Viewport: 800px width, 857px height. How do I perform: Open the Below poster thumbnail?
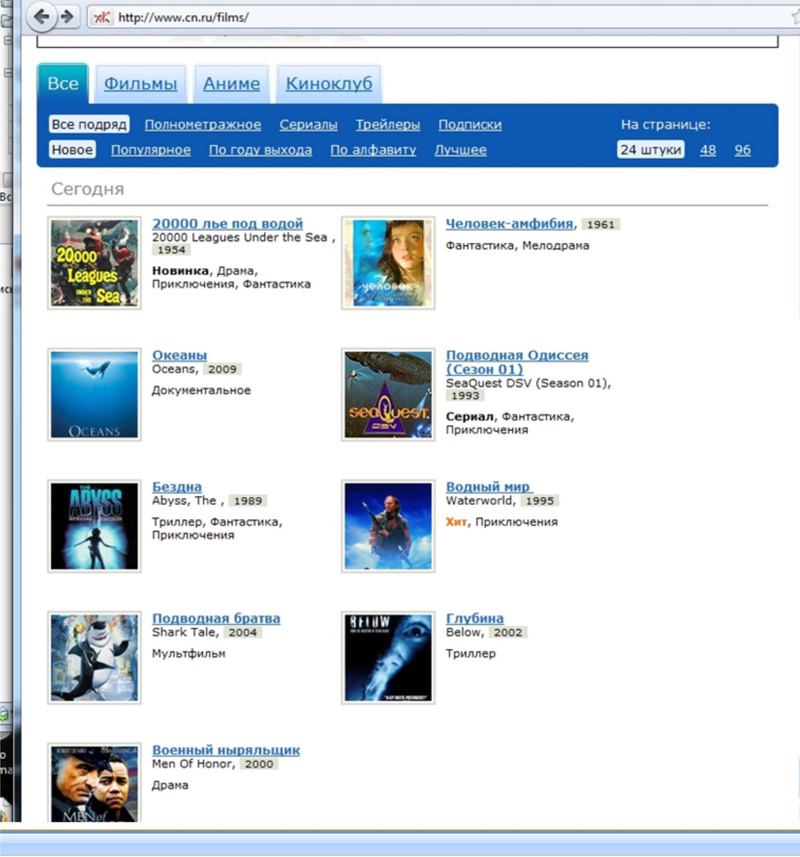[x=388, y=658]
